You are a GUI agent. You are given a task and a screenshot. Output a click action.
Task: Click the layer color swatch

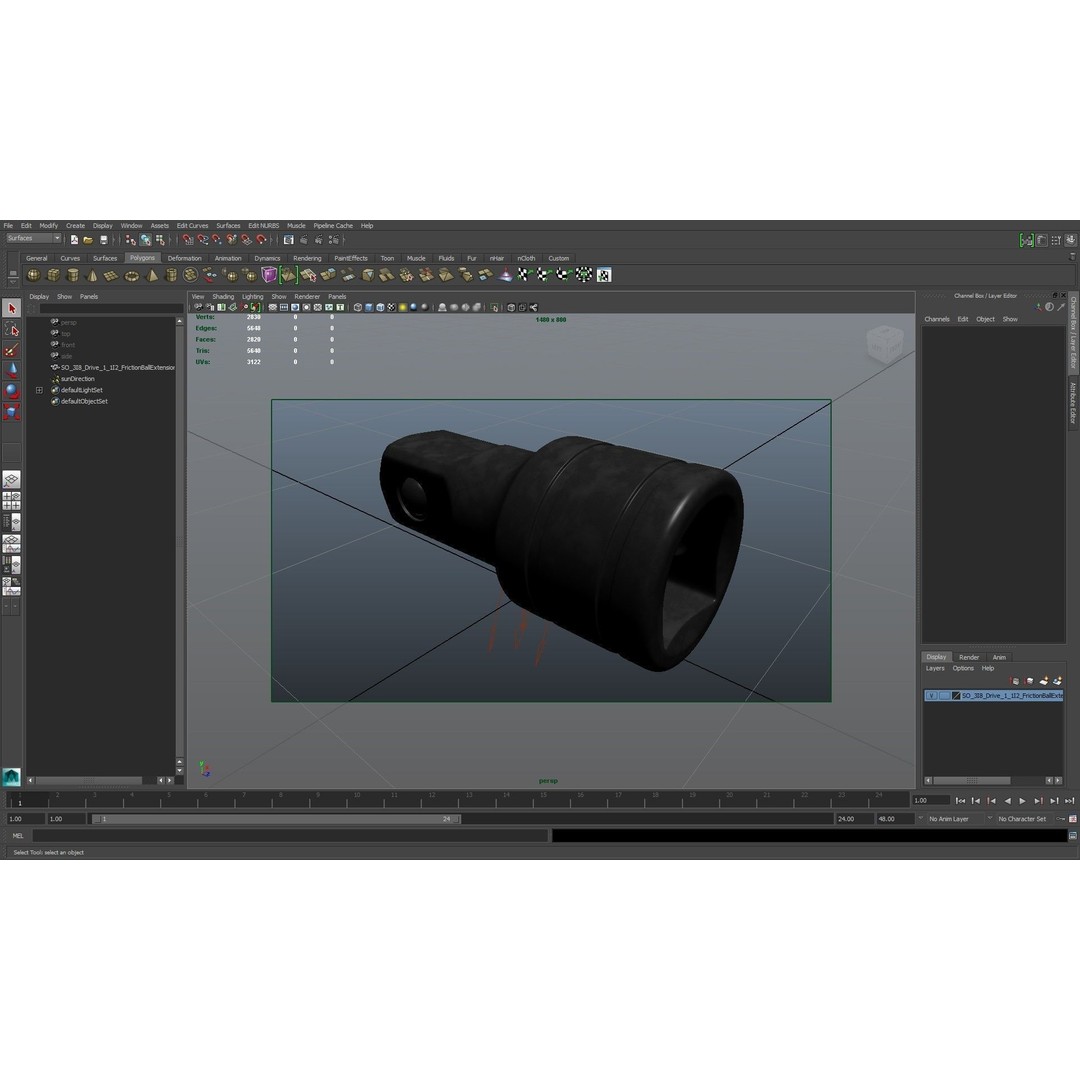956,696
